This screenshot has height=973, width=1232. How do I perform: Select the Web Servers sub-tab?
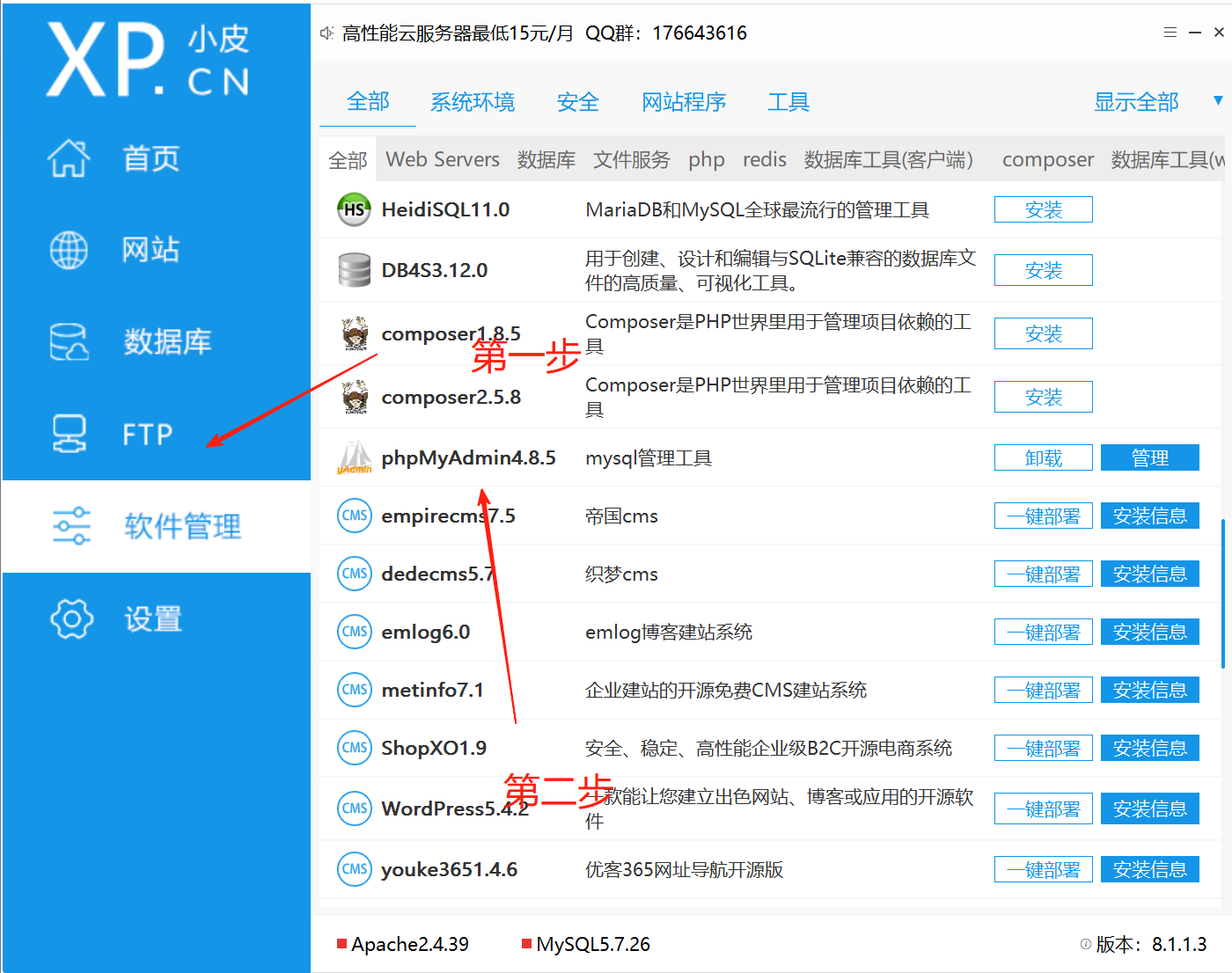(x=443, y=159)
